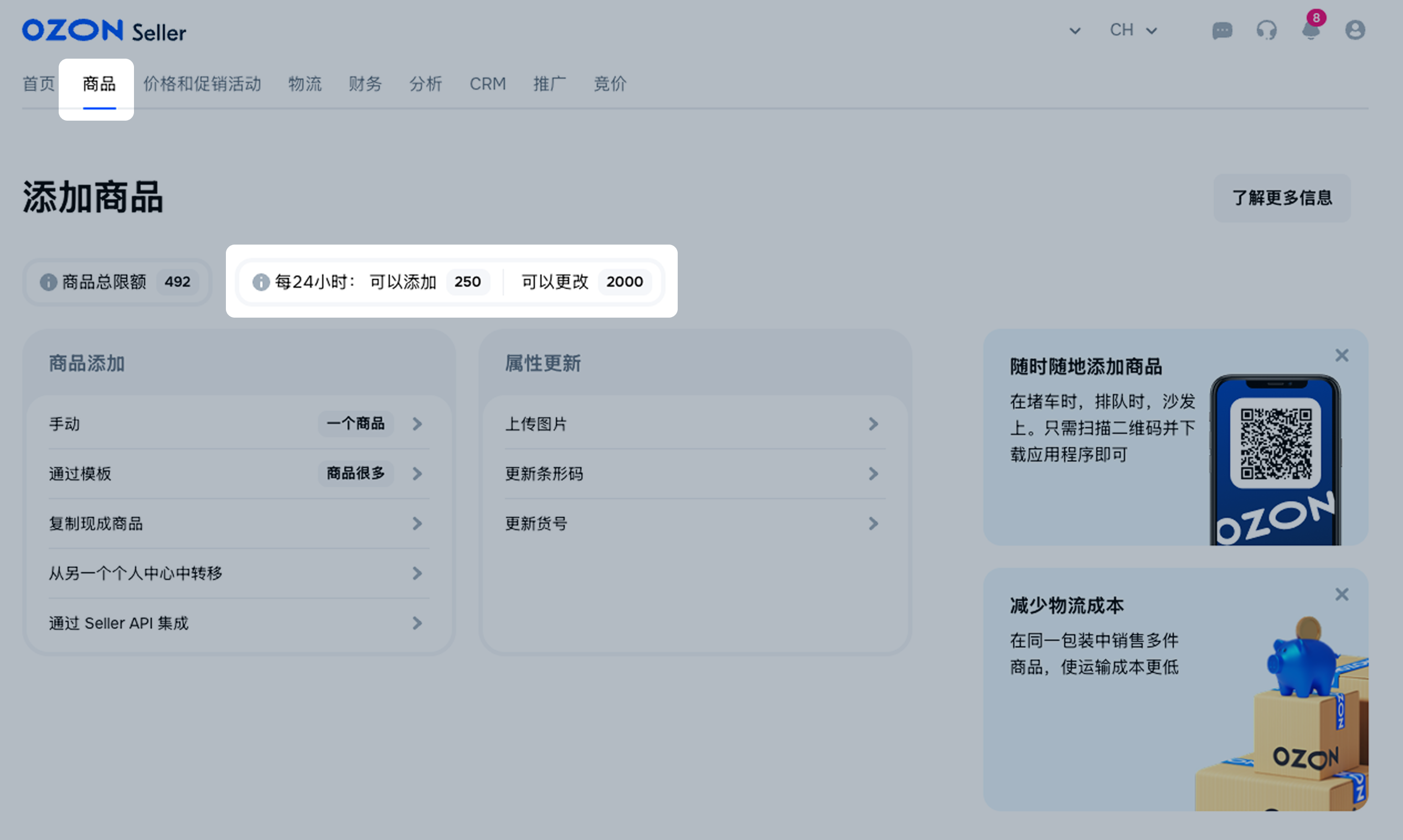Image resolution: width=1403 pixels, height=840 pixels.
Task: Click the 商品很多 badge
Action: [355, 473]
